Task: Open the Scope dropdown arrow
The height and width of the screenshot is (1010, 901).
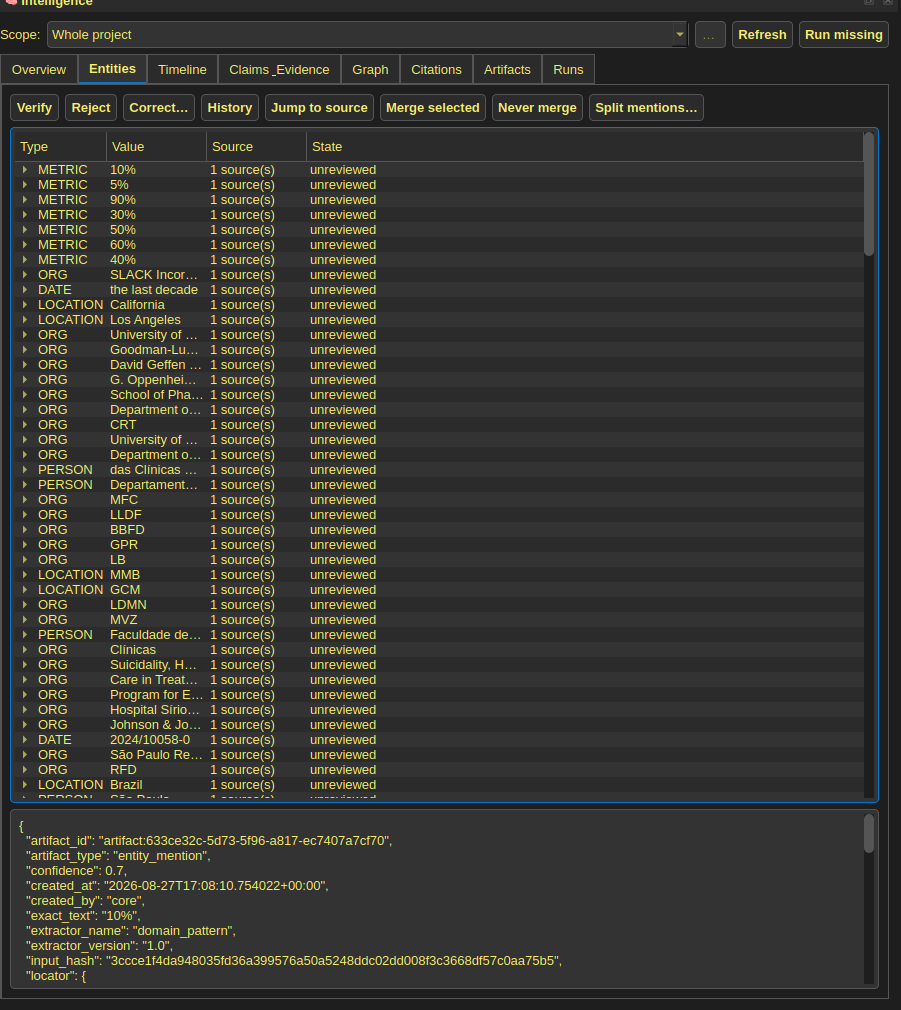Action: (x=679, y=35)
